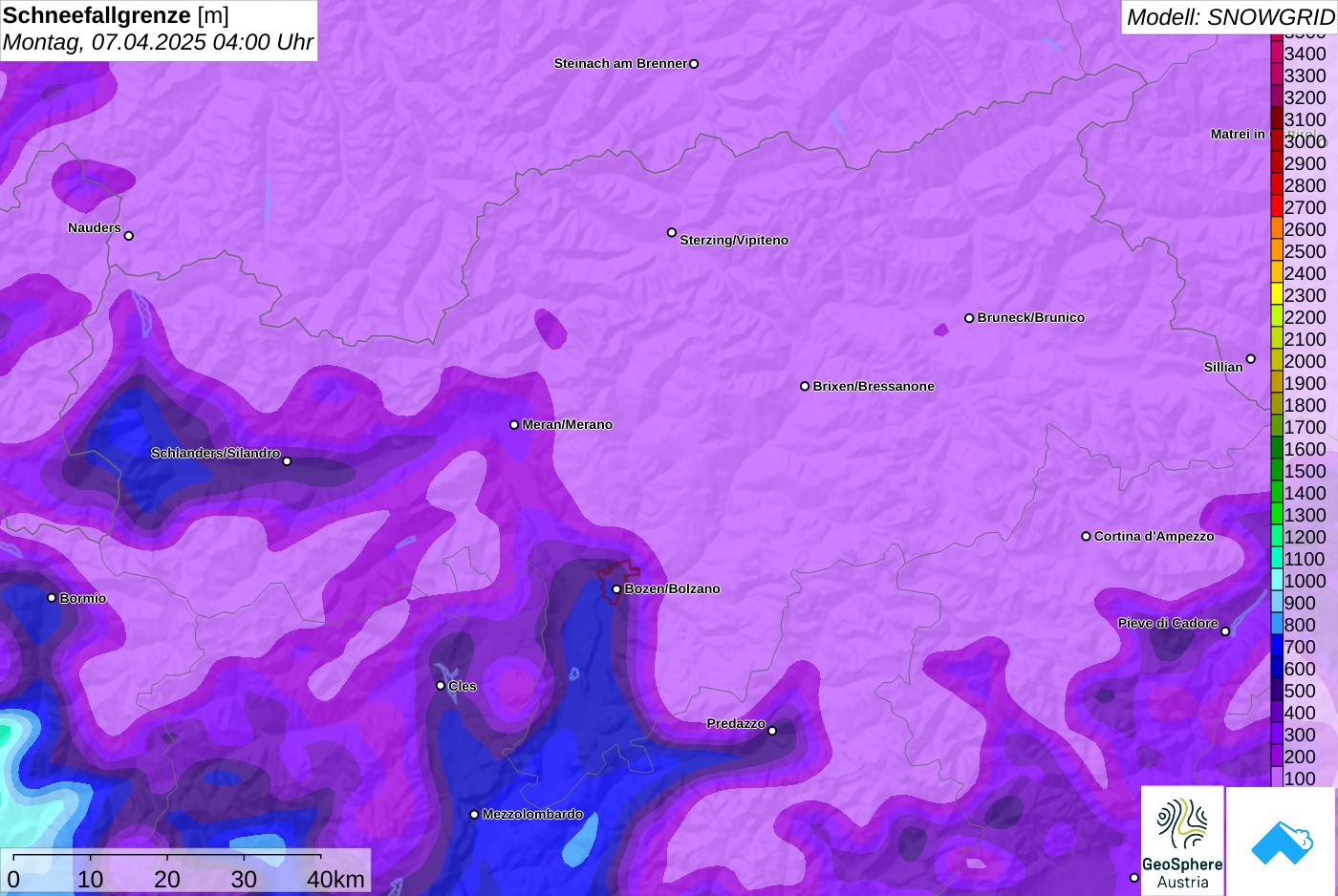
Task: Pick the yellow 2300 legend color swatch
Action: [x=1277, y=294]
